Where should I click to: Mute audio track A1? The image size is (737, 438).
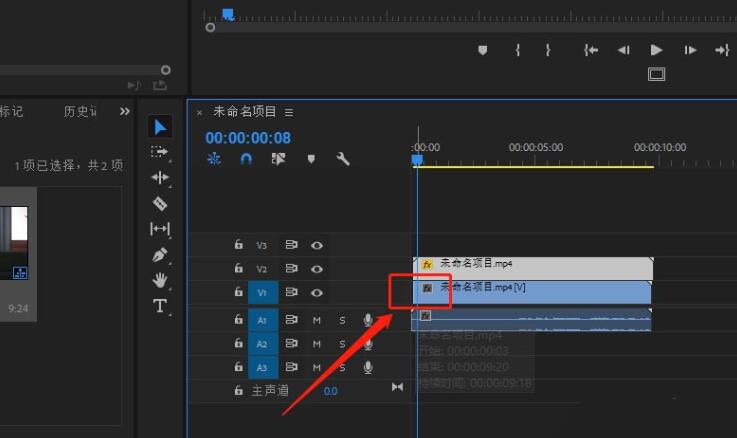317,320
